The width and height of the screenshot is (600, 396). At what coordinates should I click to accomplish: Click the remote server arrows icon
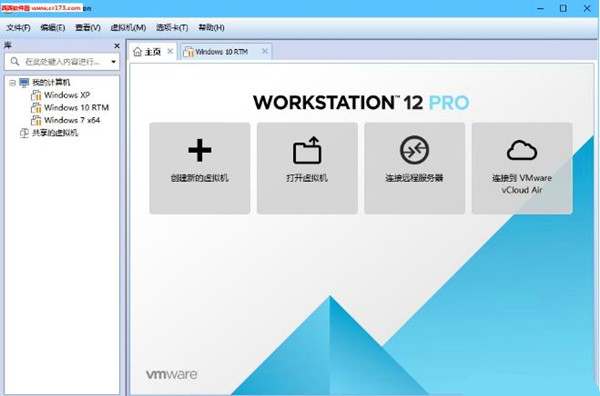pyautogui.click(x=414, y=150)
